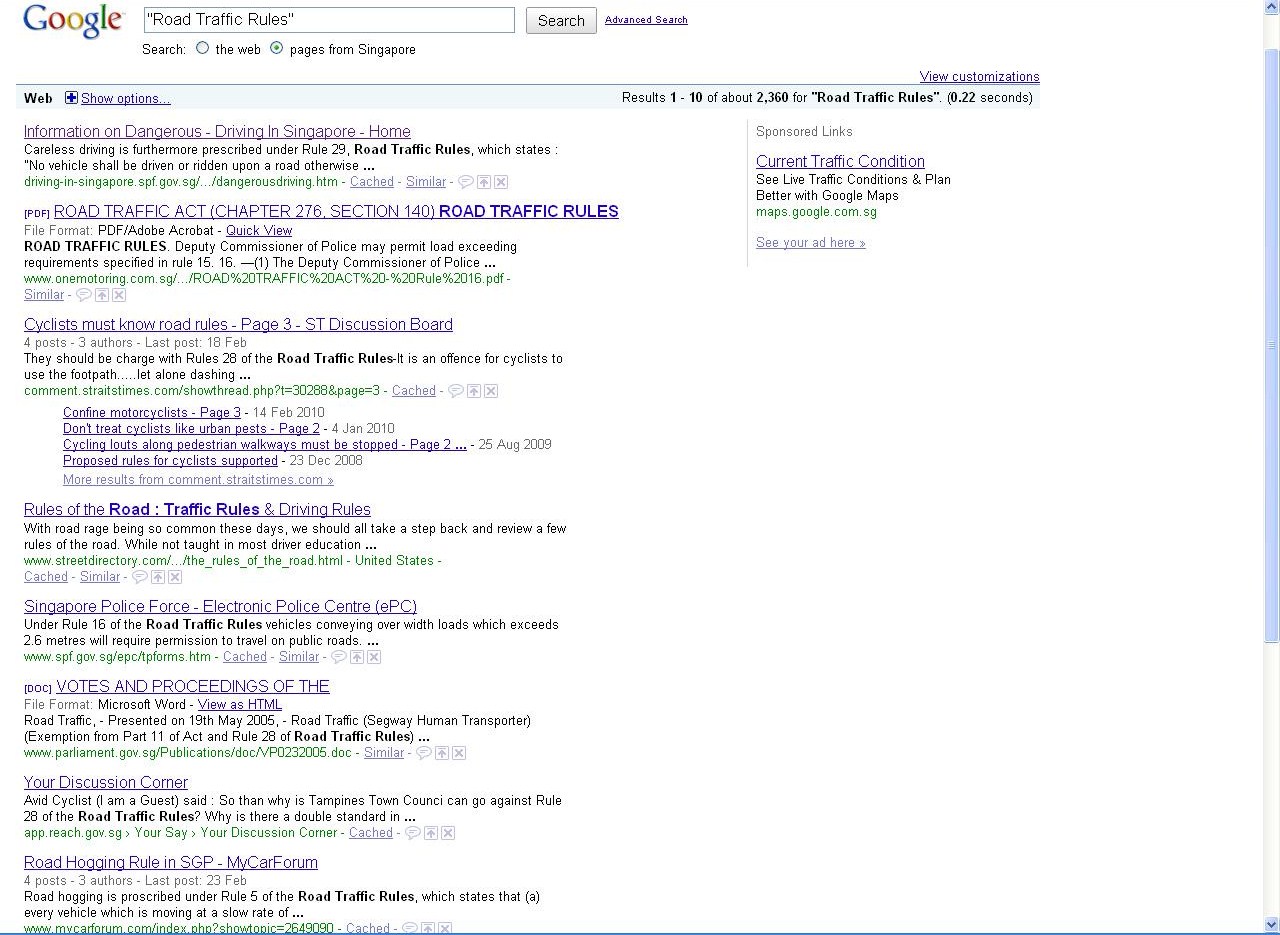Remove the onemotoring.com.sg PDF result

pyautogui.click(x=119, y=295)
